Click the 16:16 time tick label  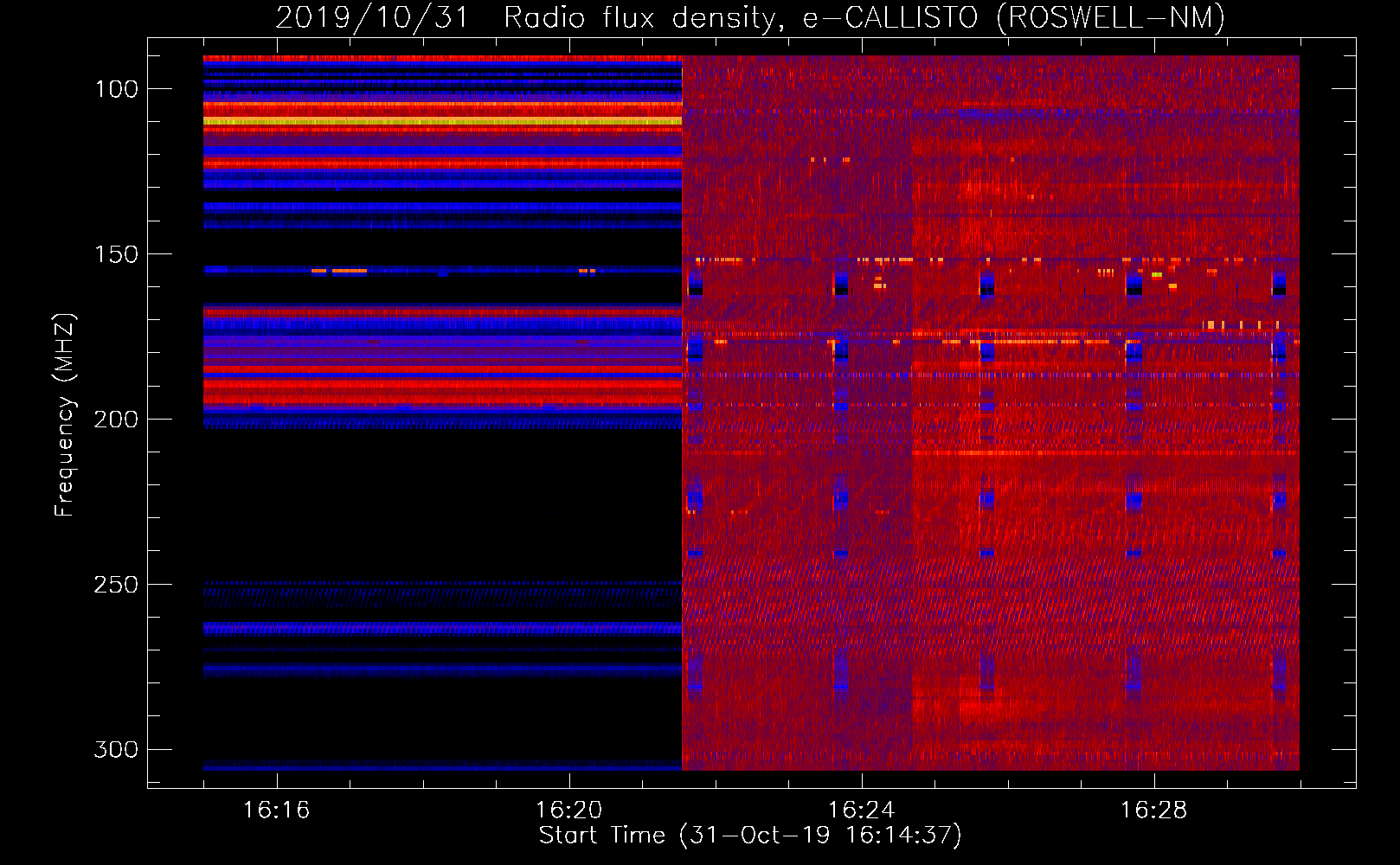[x=276, y=811]
